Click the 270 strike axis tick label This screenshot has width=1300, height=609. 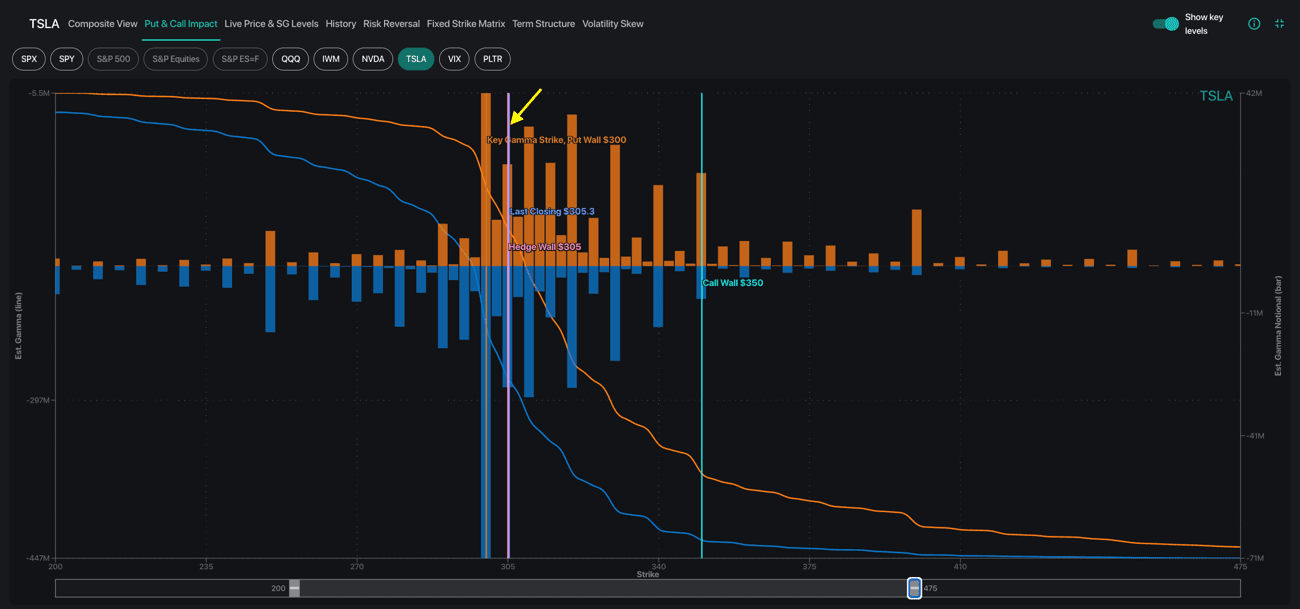tap(357, 566)
